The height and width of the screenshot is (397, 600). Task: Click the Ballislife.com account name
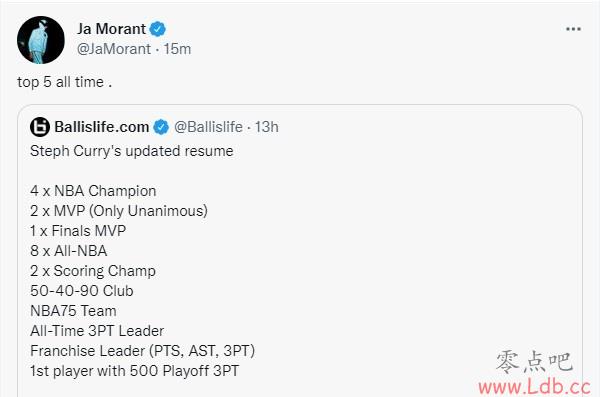click(102, 127)
